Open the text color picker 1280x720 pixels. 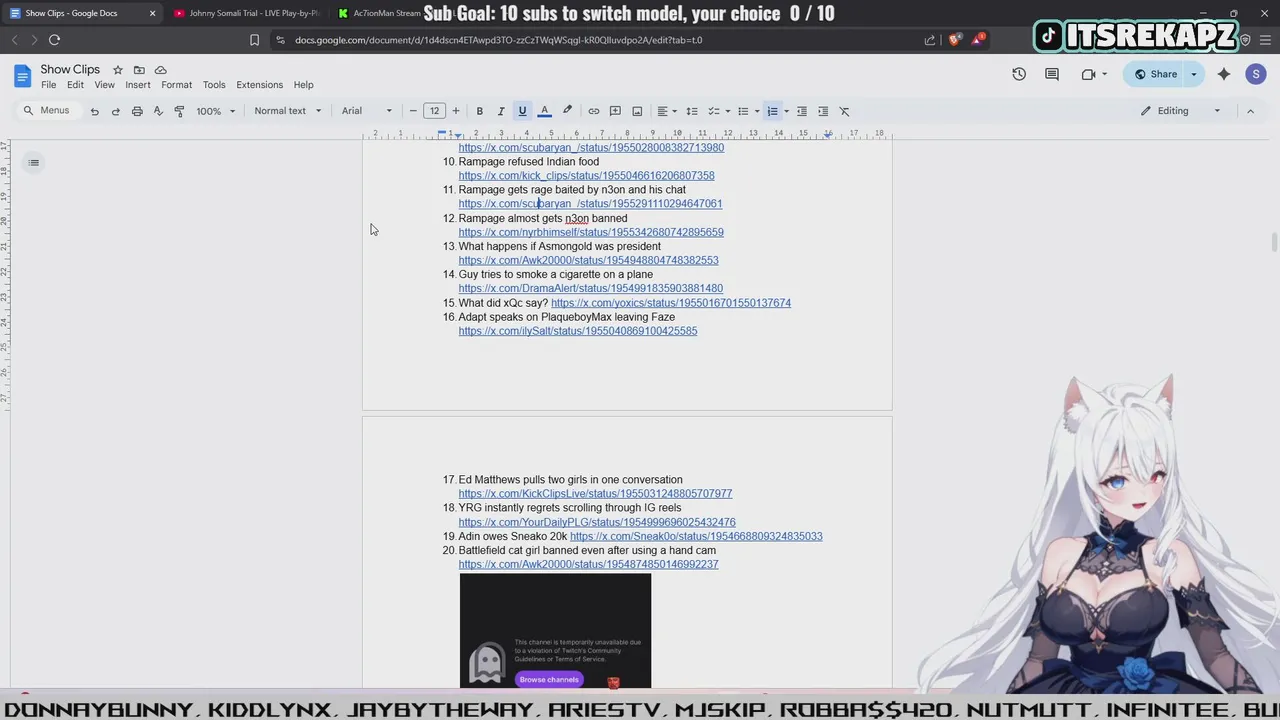[544, 111]
